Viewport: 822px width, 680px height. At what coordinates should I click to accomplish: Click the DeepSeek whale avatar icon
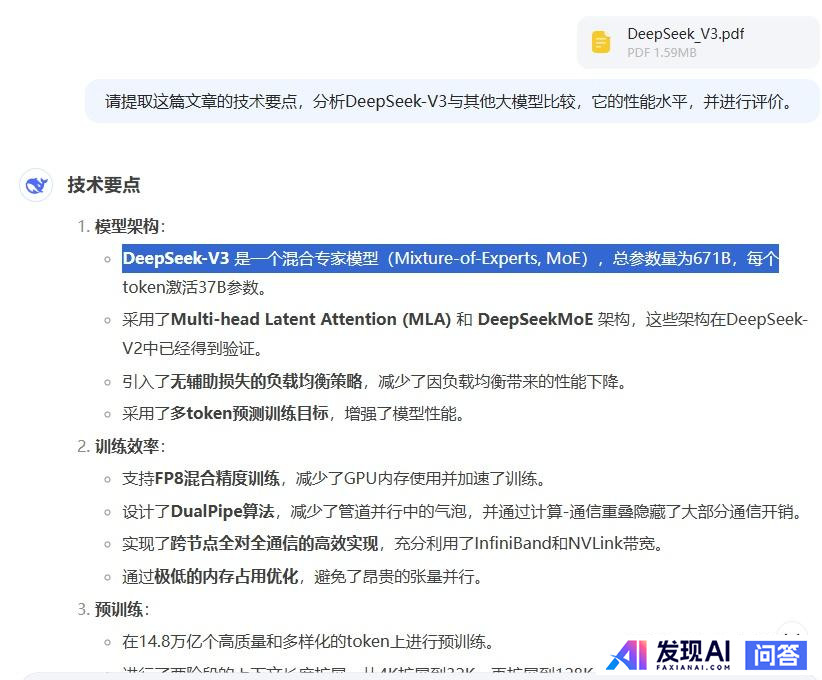36,185
